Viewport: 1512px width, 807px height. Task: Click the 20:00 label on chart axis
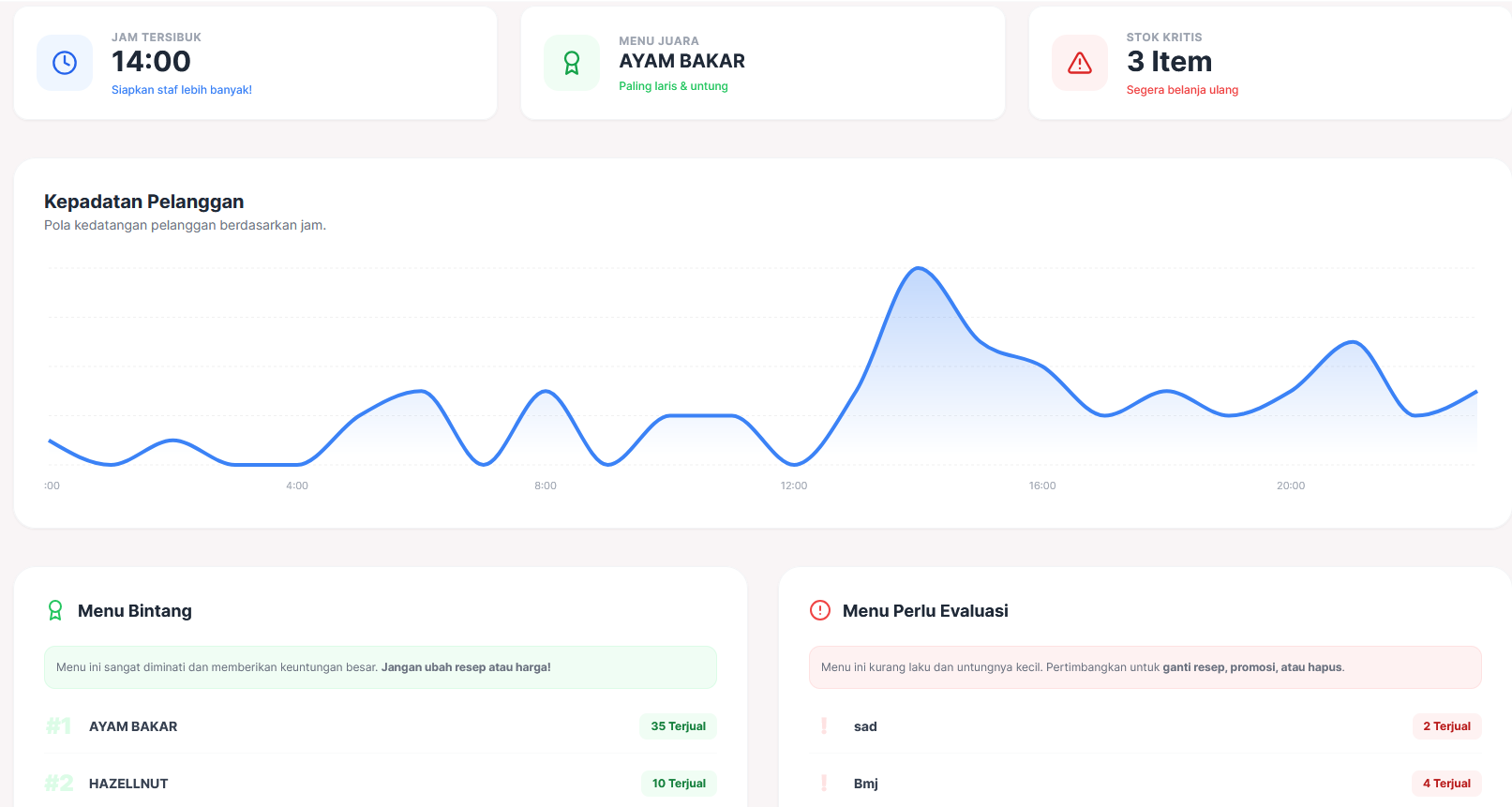pos(1291,486)
